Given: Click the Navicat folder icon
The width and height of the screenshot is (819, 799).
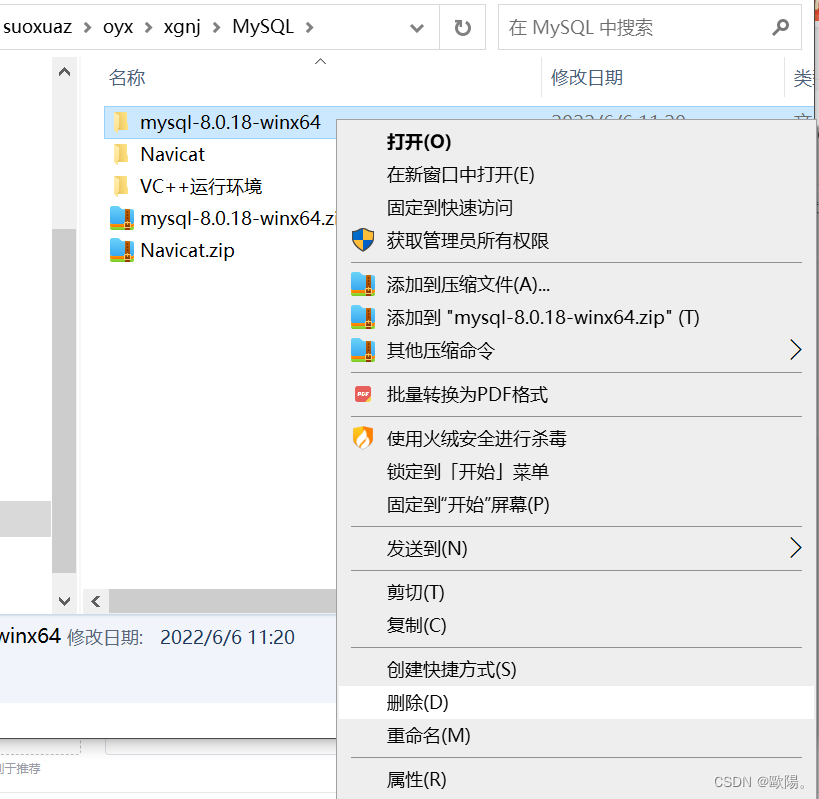Looking at the screenshot, I should click(121, 154).
